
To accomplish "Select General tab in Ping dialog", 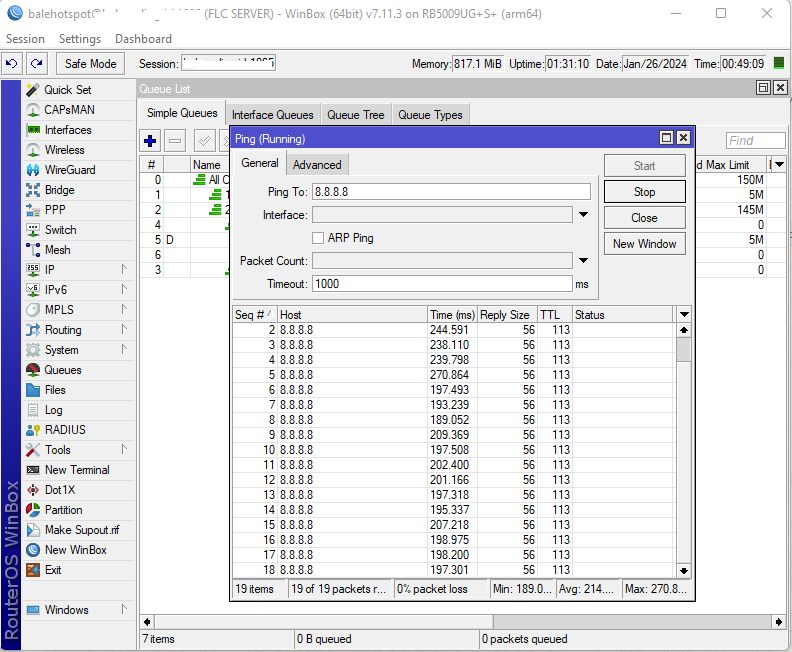I will point(260,163).
